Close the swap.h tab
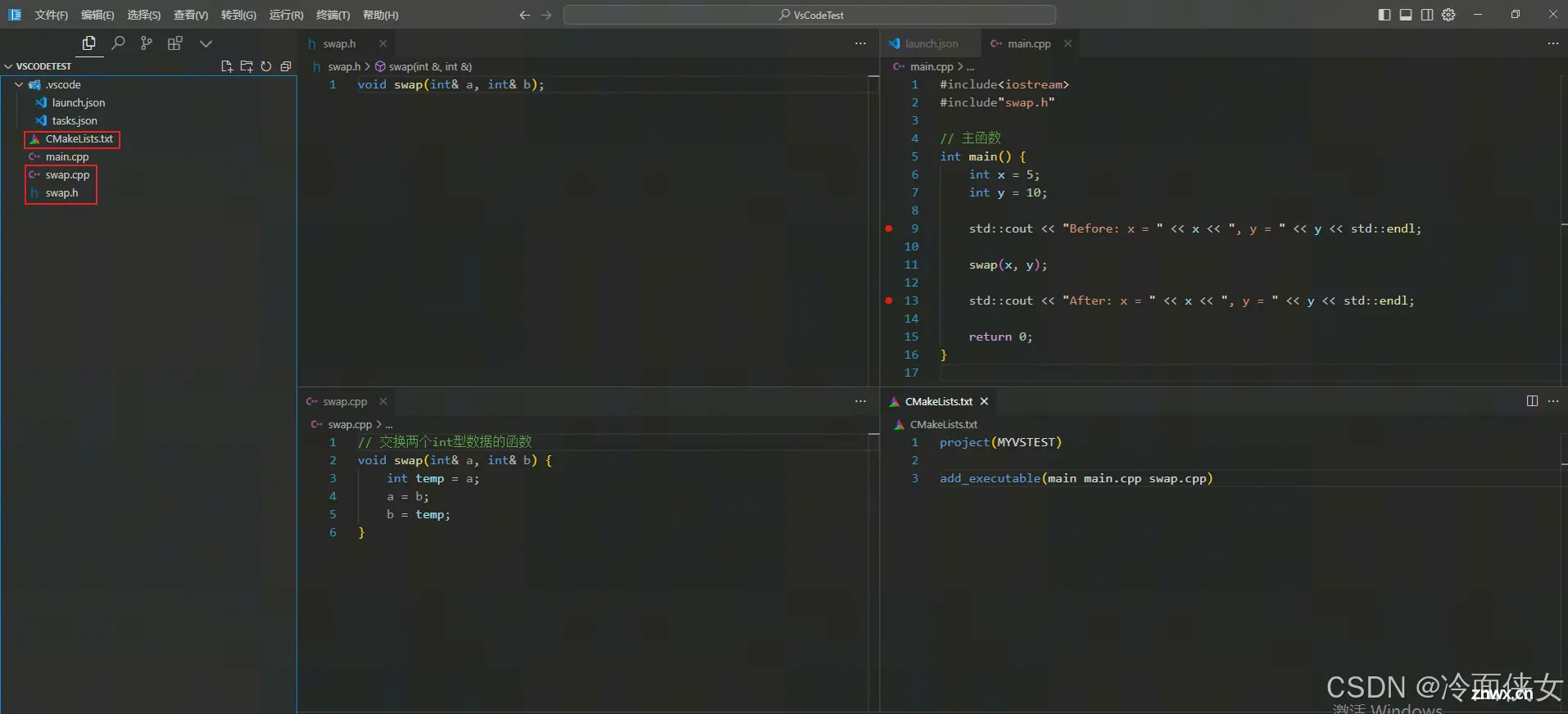 [x=383, y=43]
